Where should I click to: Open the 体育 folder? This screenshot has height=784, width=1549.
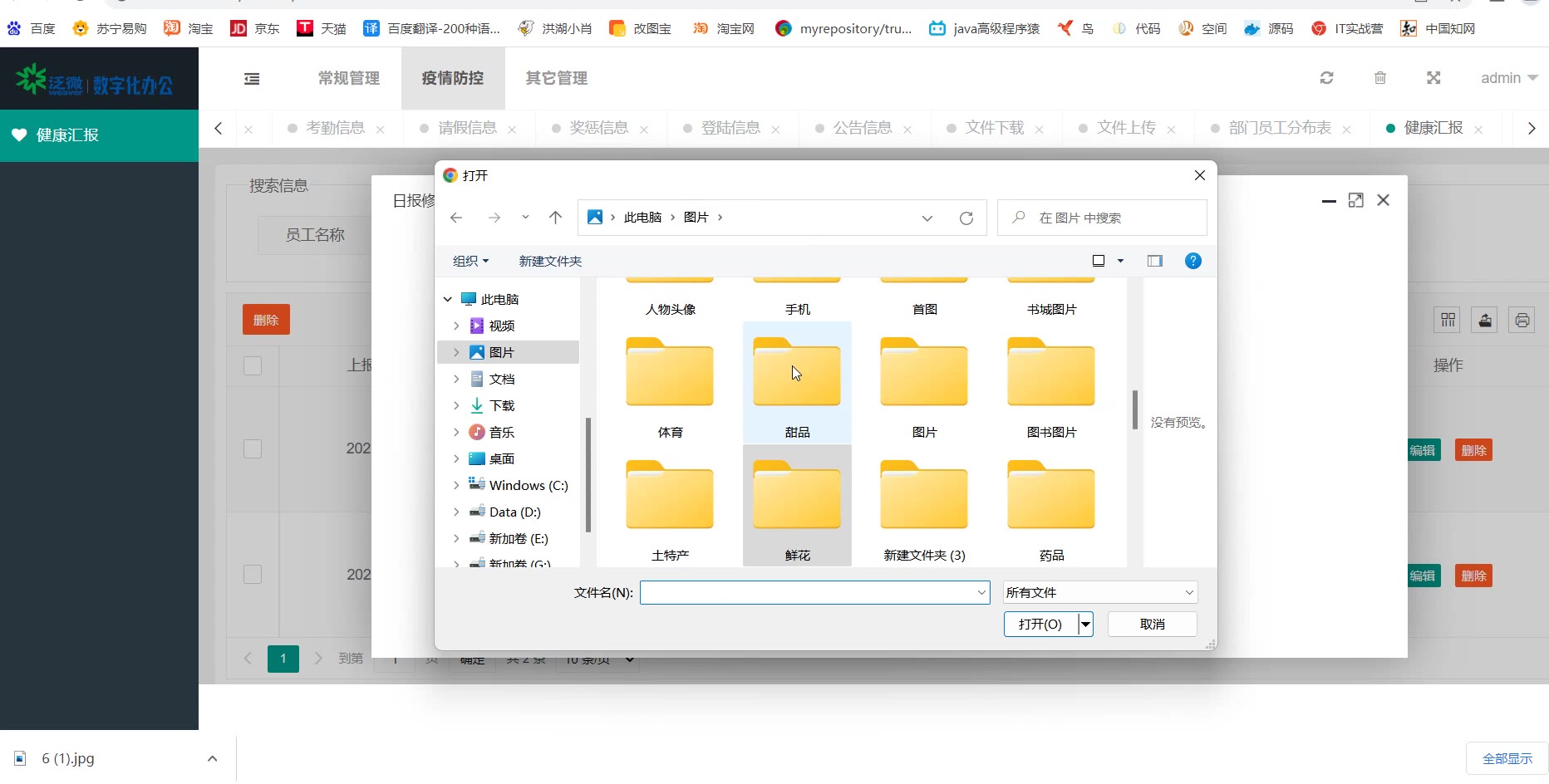[x=670, y=384]
